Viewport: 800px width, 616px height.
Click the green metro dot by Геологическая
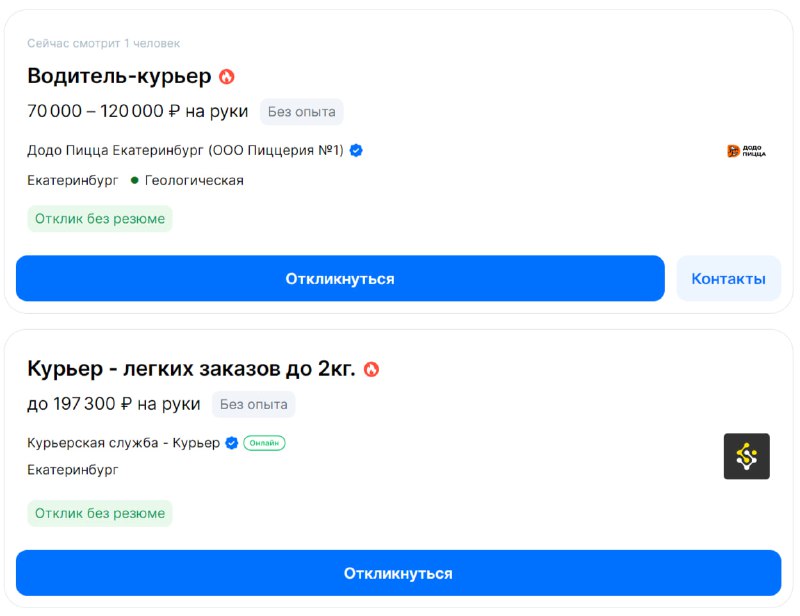[x=135, y=180]
